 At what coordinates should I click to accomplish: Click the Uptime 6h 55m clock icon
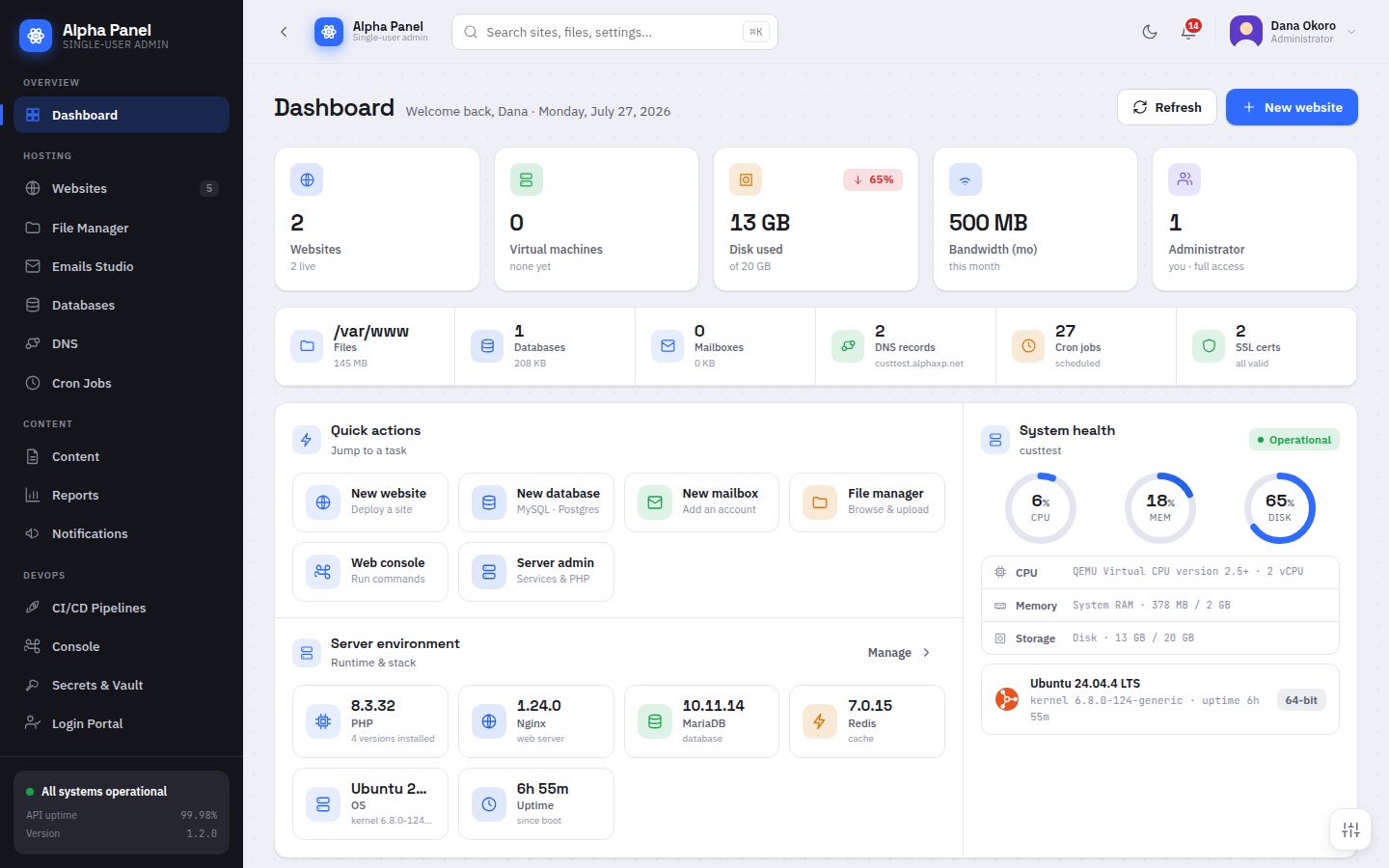489,804
